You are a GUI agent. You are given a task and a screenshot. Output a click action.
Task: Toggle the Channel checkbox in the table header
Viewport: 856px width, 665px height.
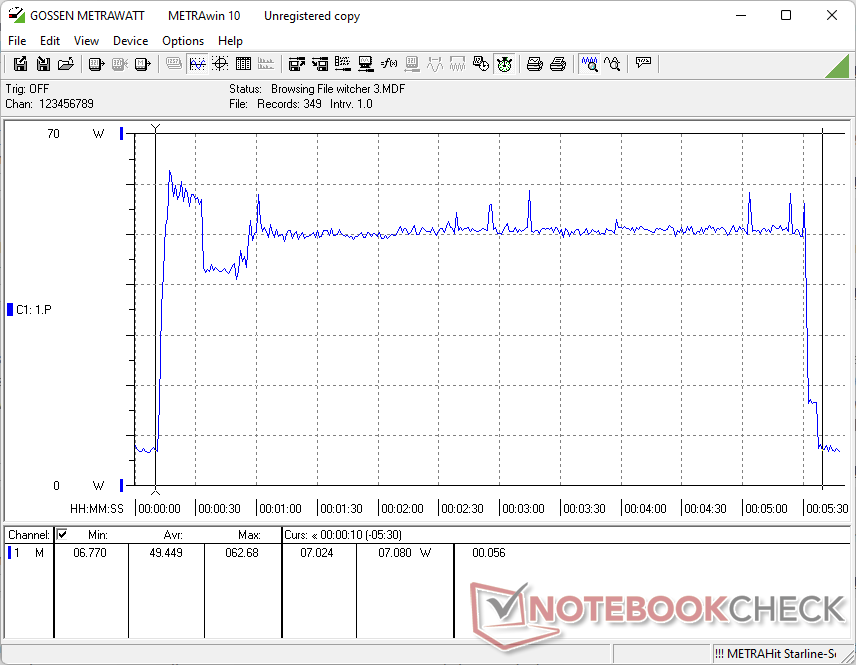point(62,535)
